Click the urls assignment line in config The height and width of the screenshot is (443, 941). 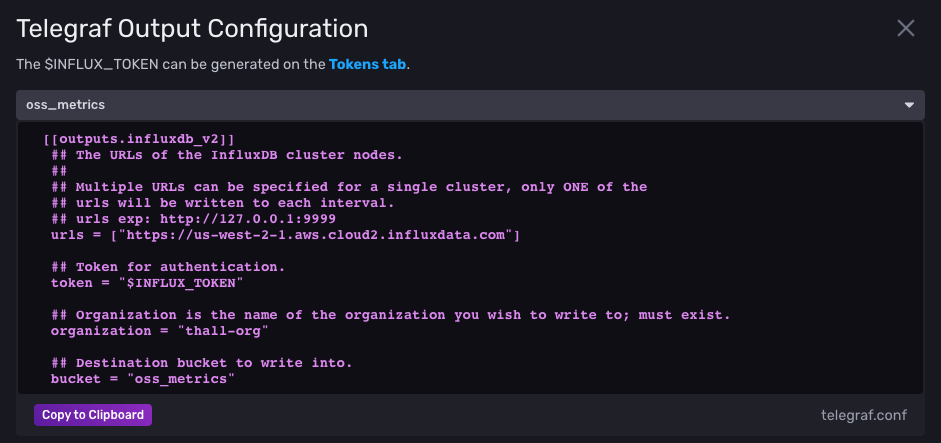pos(285,235)
